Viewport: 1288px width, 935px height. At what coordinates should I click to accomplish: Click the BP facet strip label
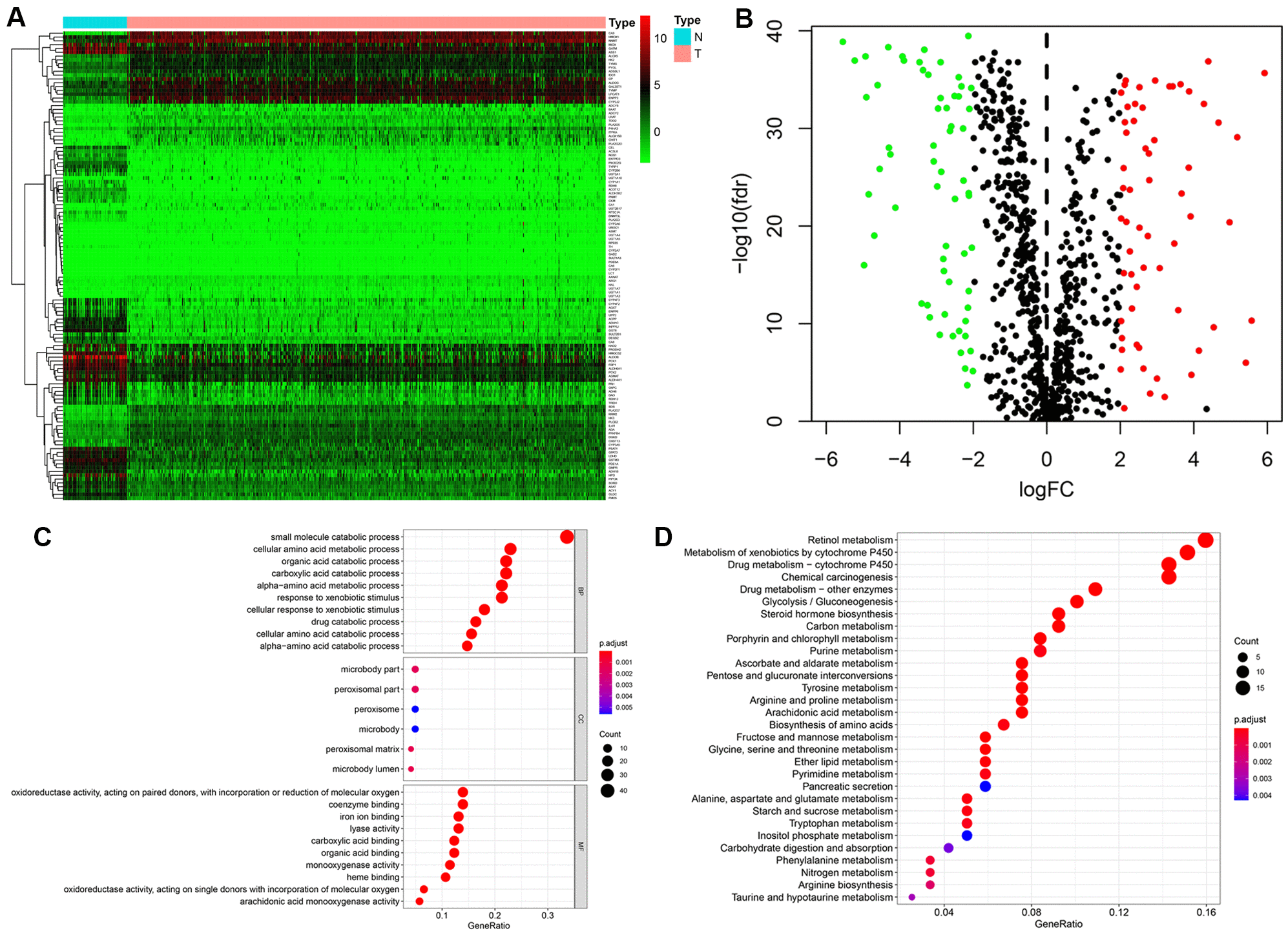point(581,591)
